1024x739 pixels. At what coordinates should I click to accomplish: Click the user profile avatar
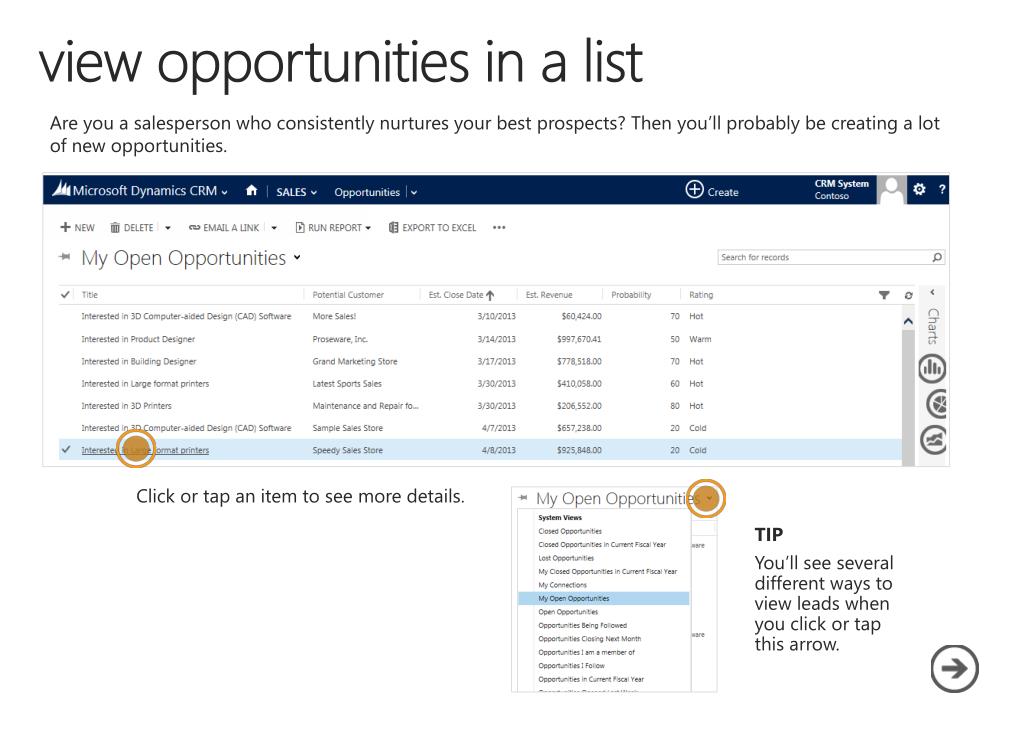(x=891, y=189)
